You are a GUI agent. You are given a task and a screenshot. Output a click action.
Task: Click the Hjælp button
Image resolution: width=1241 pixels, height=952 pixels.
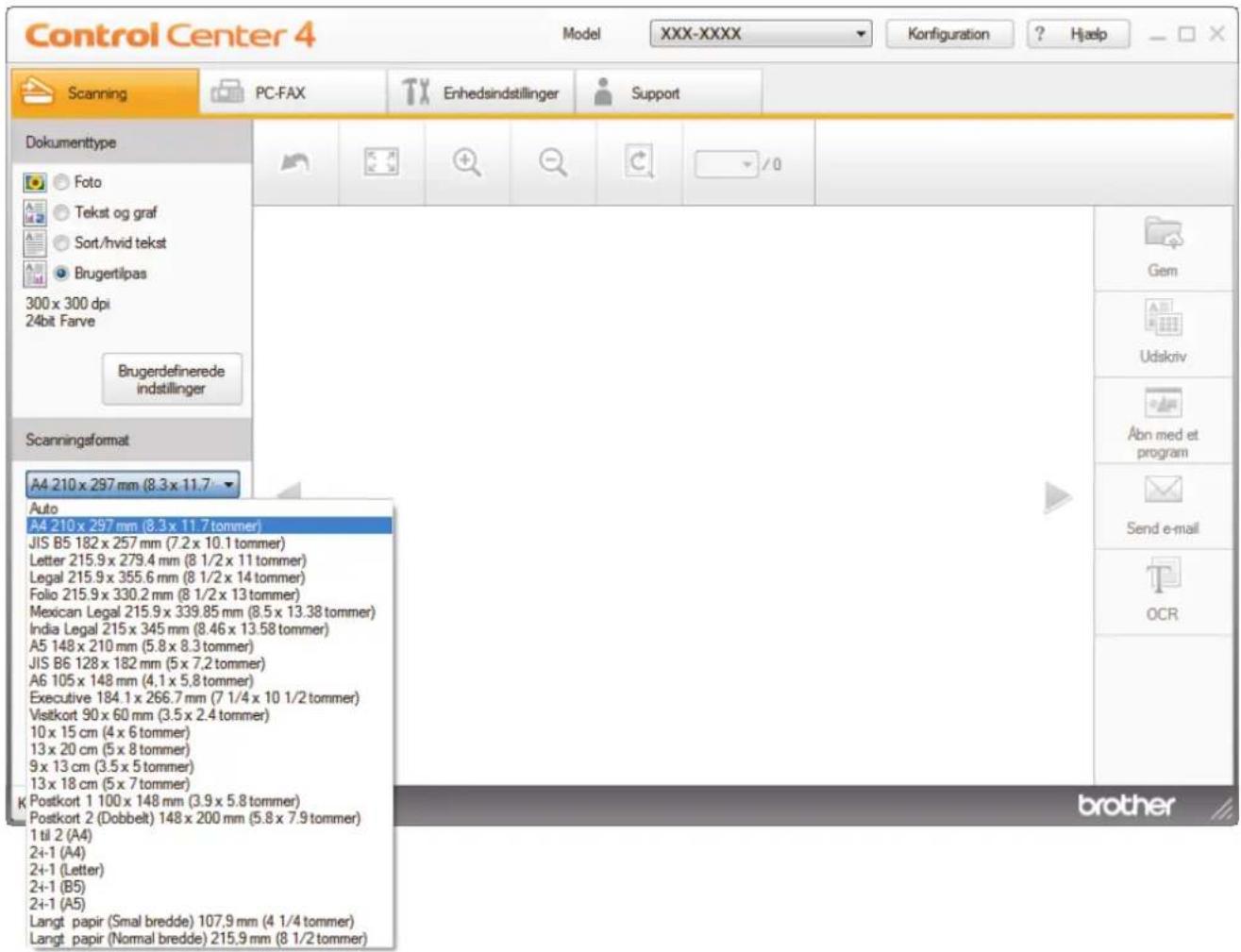[1078, 34]
